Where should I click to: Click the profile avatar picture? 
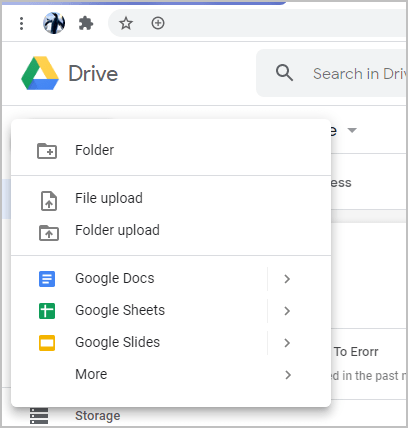pyautogui.click(x=54, y=23)
